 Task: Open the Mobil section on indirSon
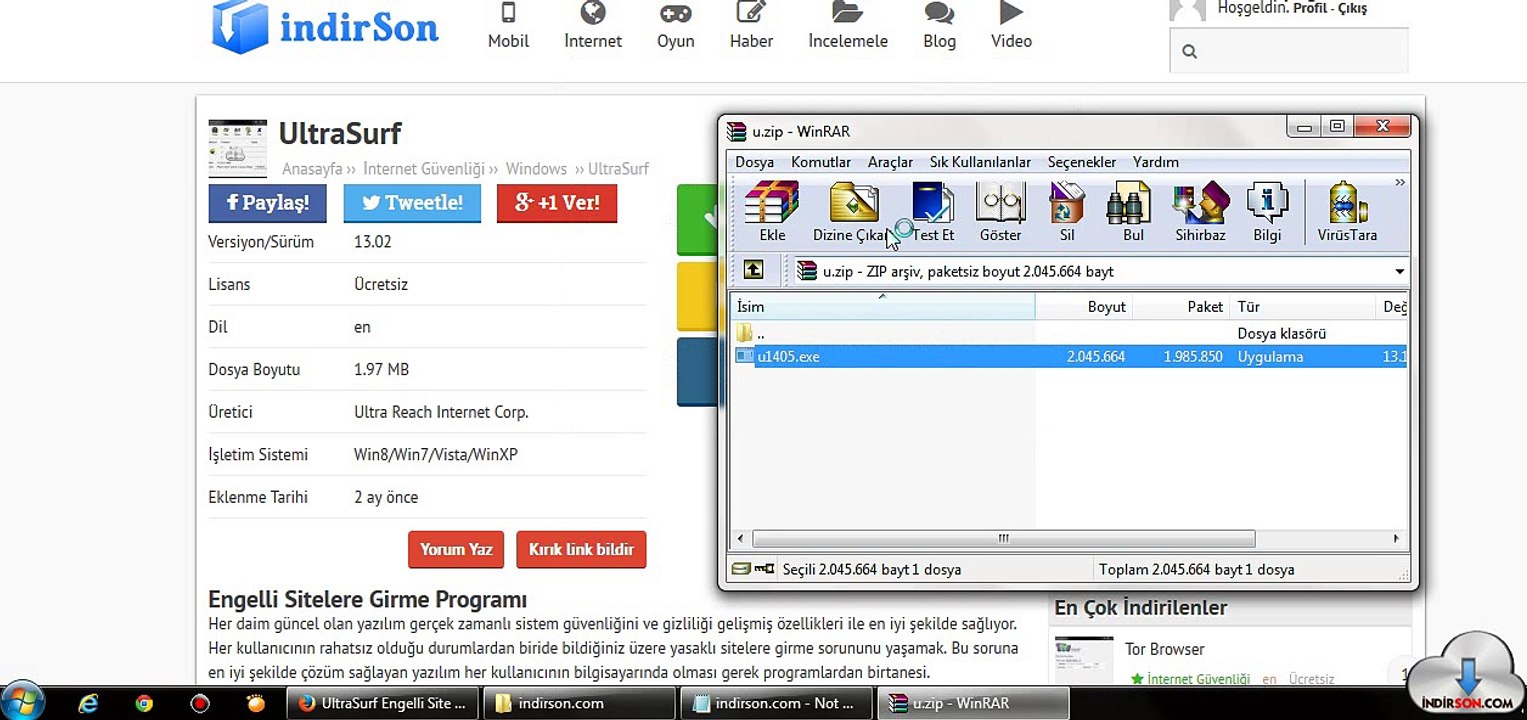click(508, 26)
